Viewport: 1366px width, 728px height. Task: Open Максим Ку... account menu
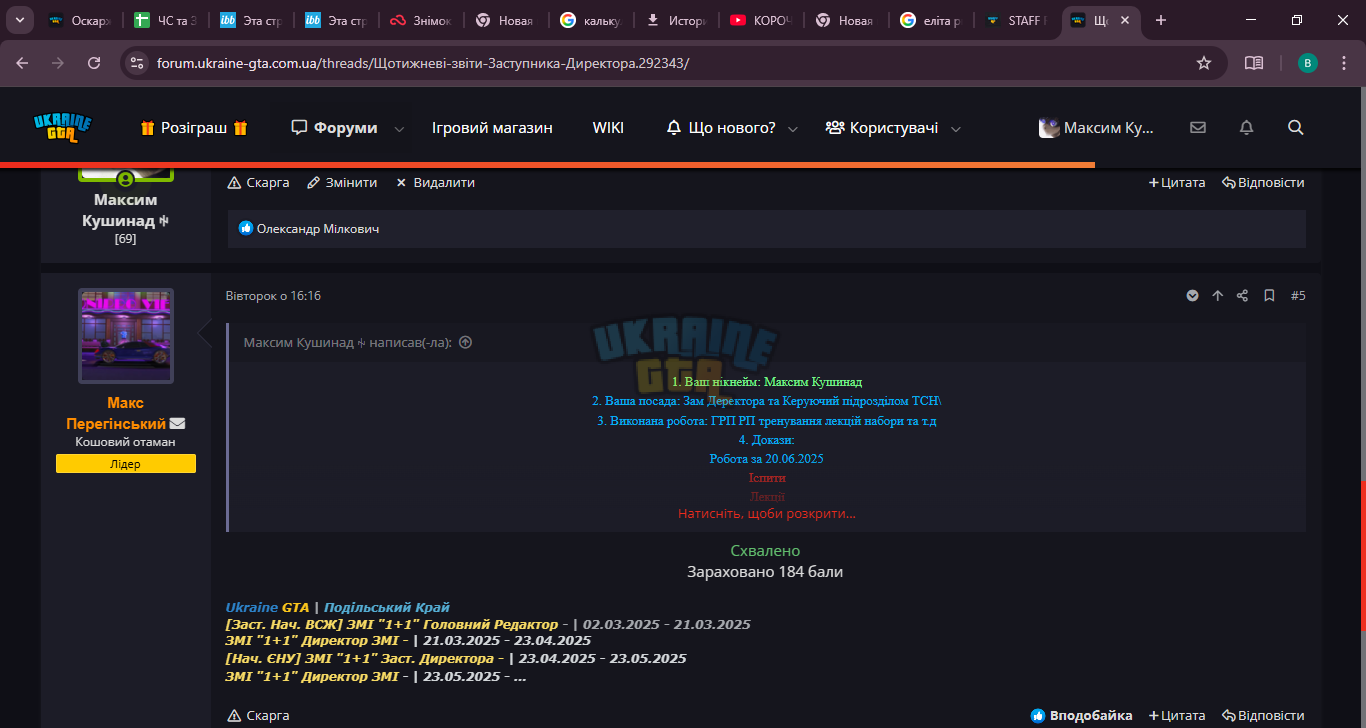(1096, 128)
